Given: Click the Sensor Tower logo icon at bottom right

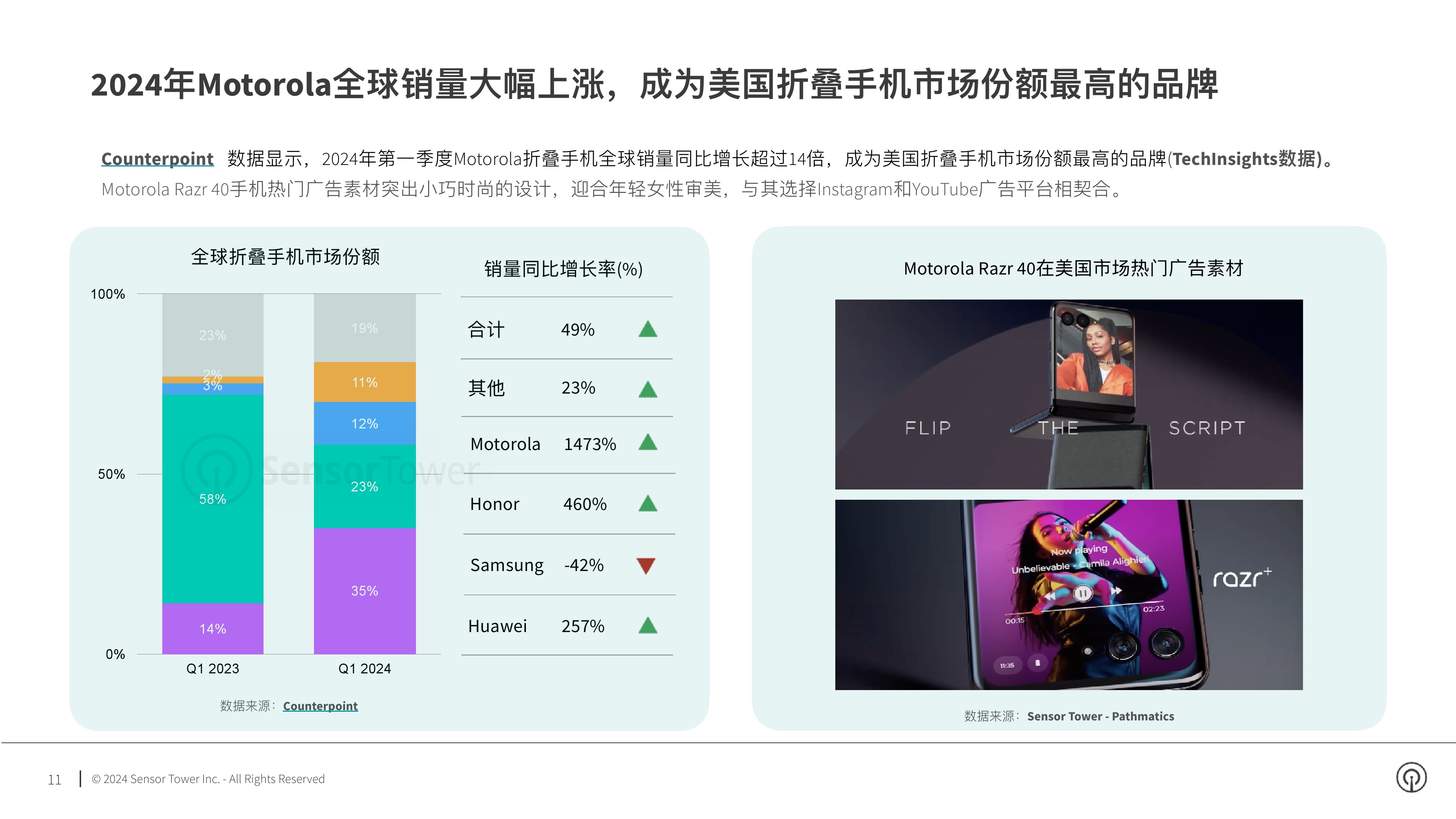Looking at the screenshot, I should click(1411, 778).
